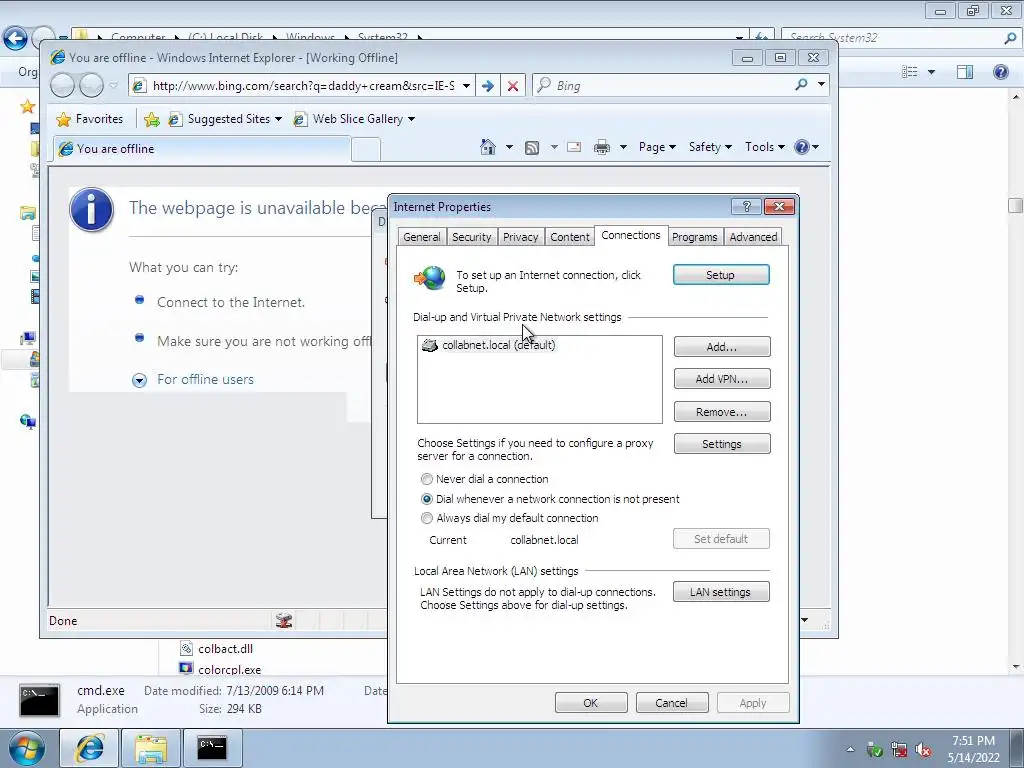Click the You are offline tab
Image resolution: width=1024 pixels, height=768 pixels.
click(x=202, y=149)
